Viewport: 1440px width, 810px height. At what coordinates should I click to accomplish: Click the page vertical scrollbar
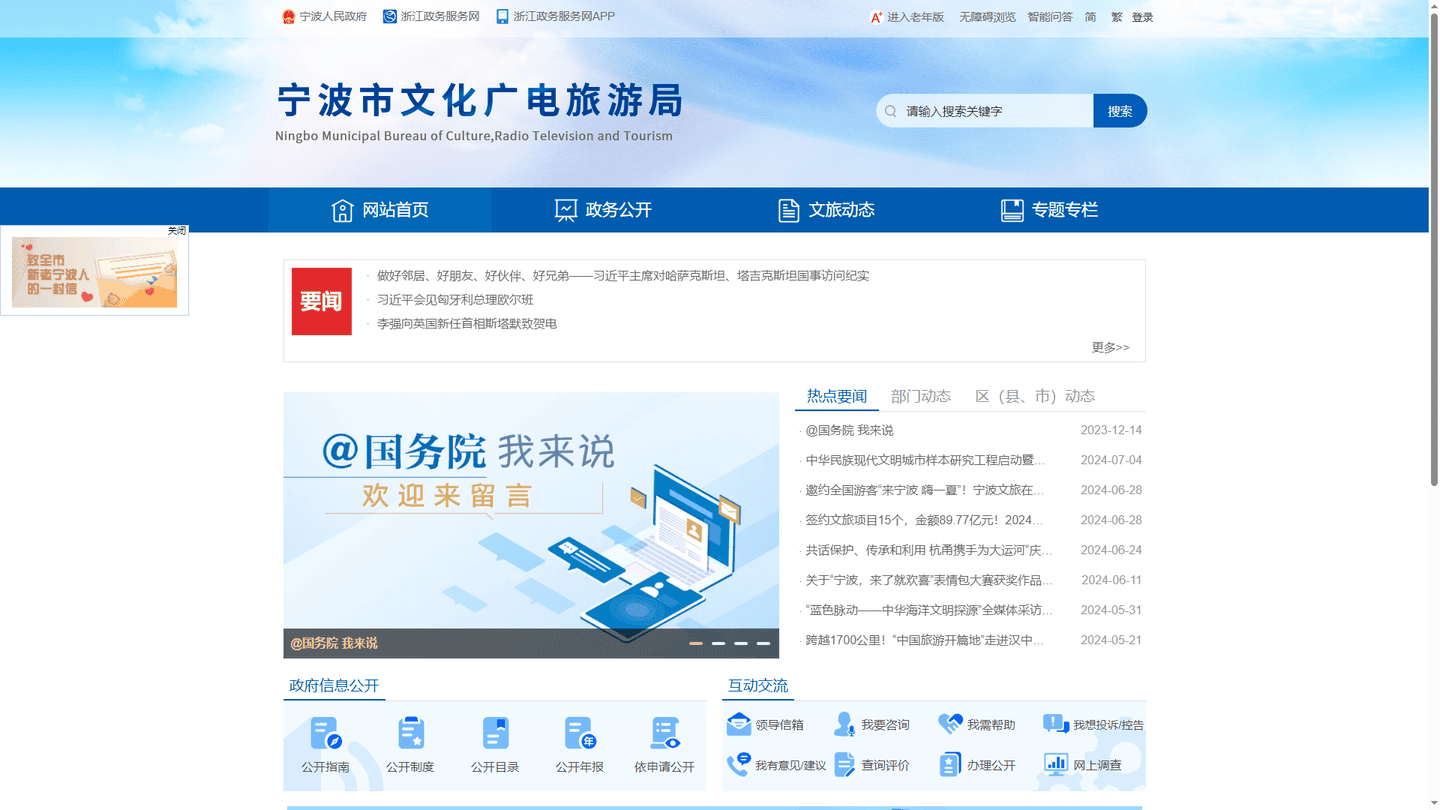click(x=1433, y=250)
